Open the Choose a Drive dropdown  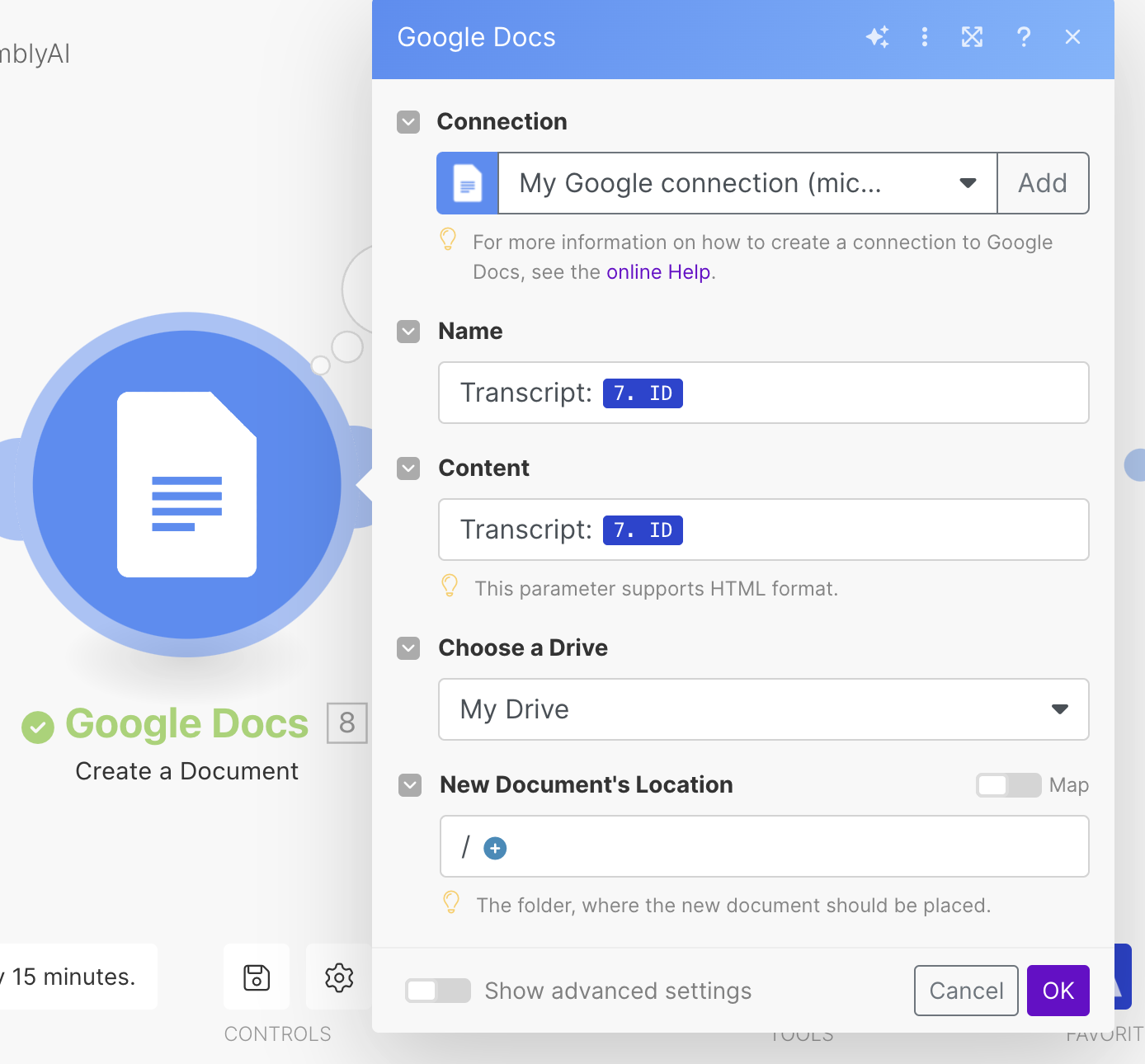point(1060,709)
